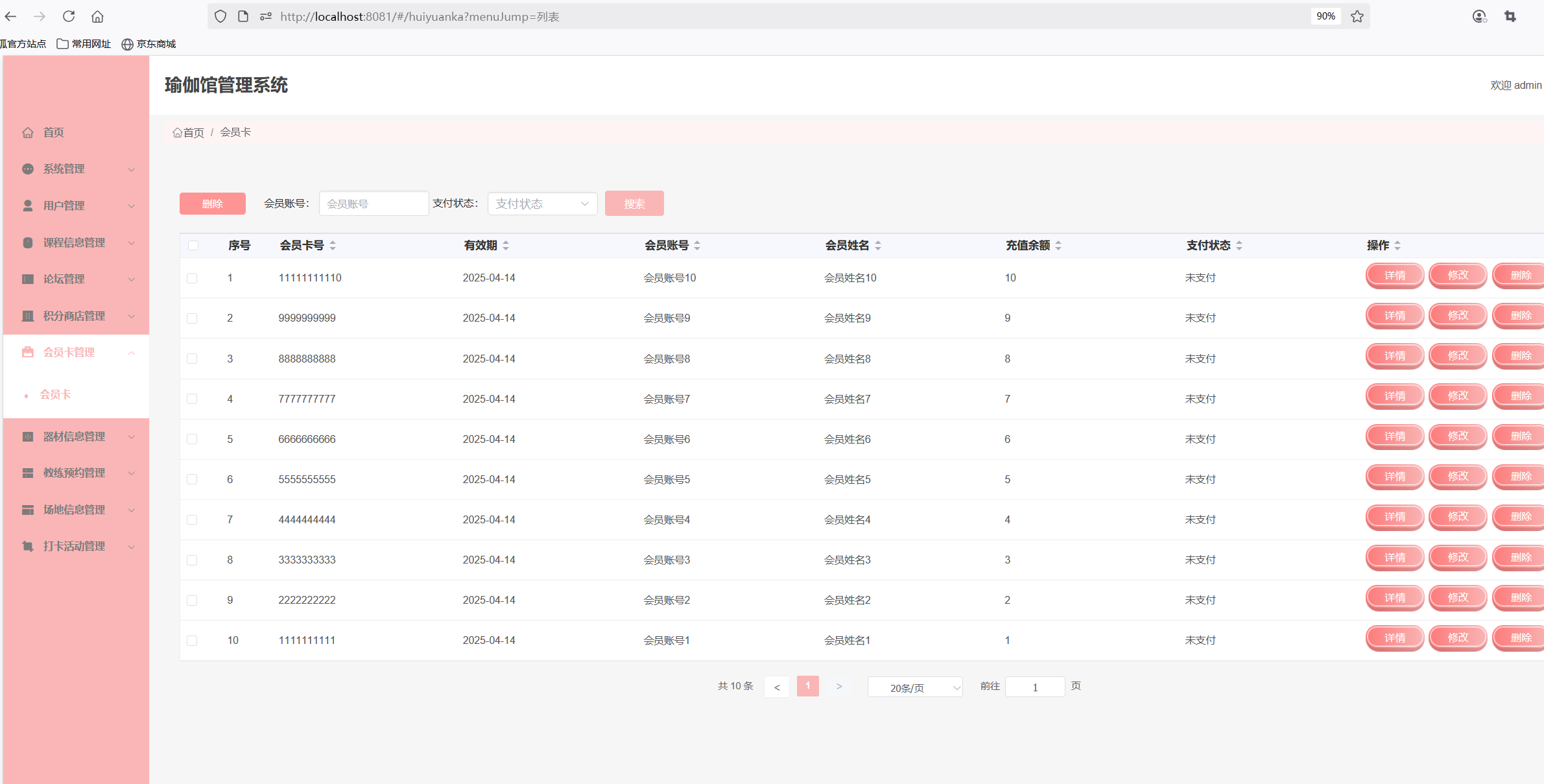Click the browser account profile icon
Image resolution: width=1544 pixels, height=784 pixels.
[1479, 16]
